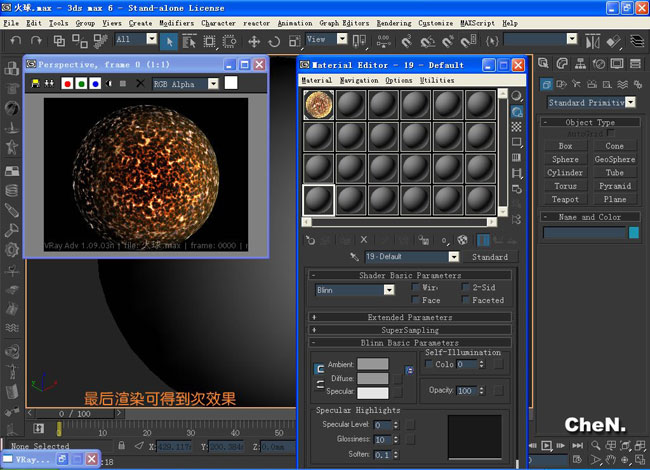Click the Undo arrow in main toolbar
This screenshot has width=650, height=470.
[15, 41]
